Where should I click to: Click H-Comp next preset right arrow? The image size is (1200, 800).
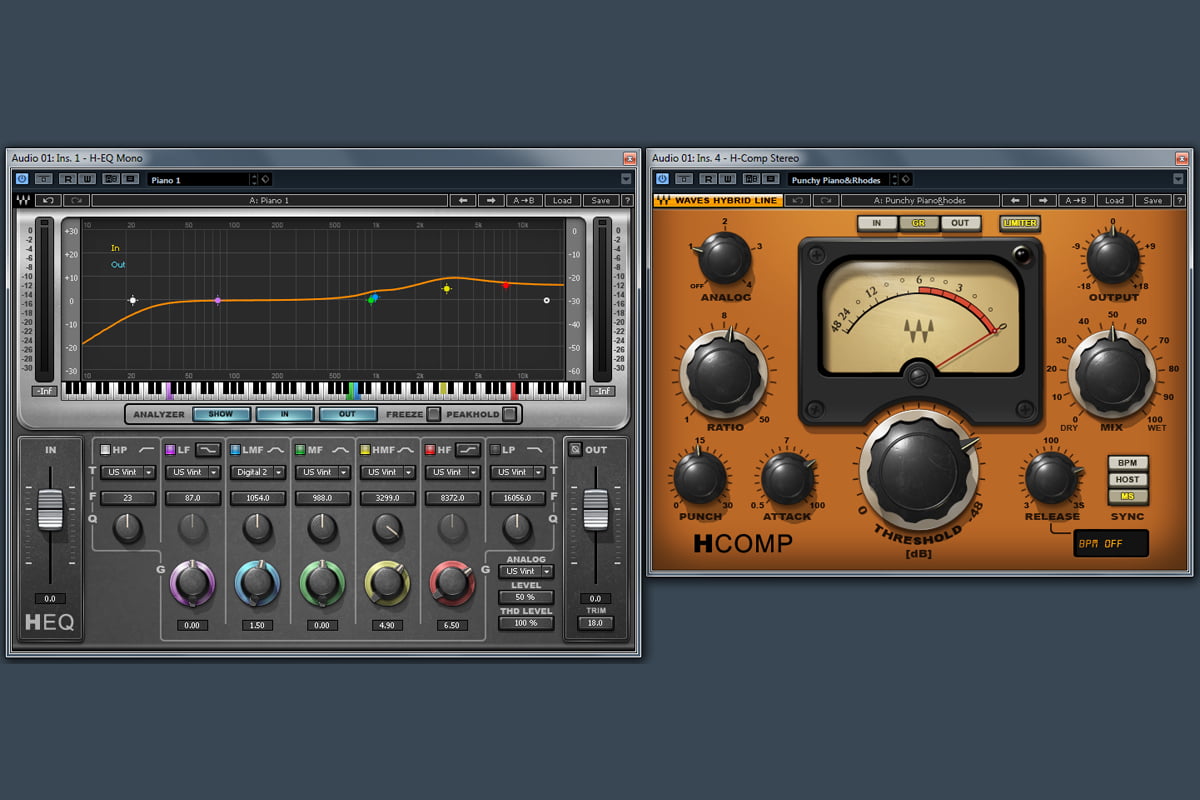click(1043, 200)
